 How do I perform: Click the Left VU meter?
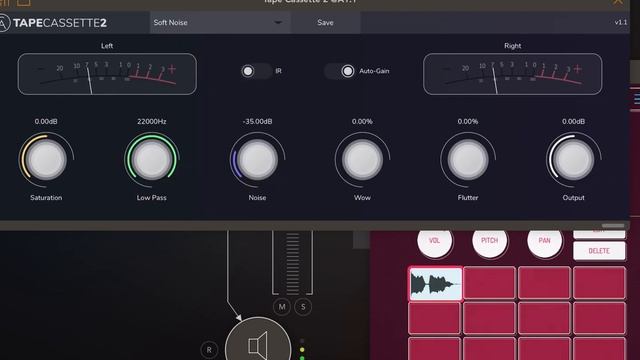107,74
